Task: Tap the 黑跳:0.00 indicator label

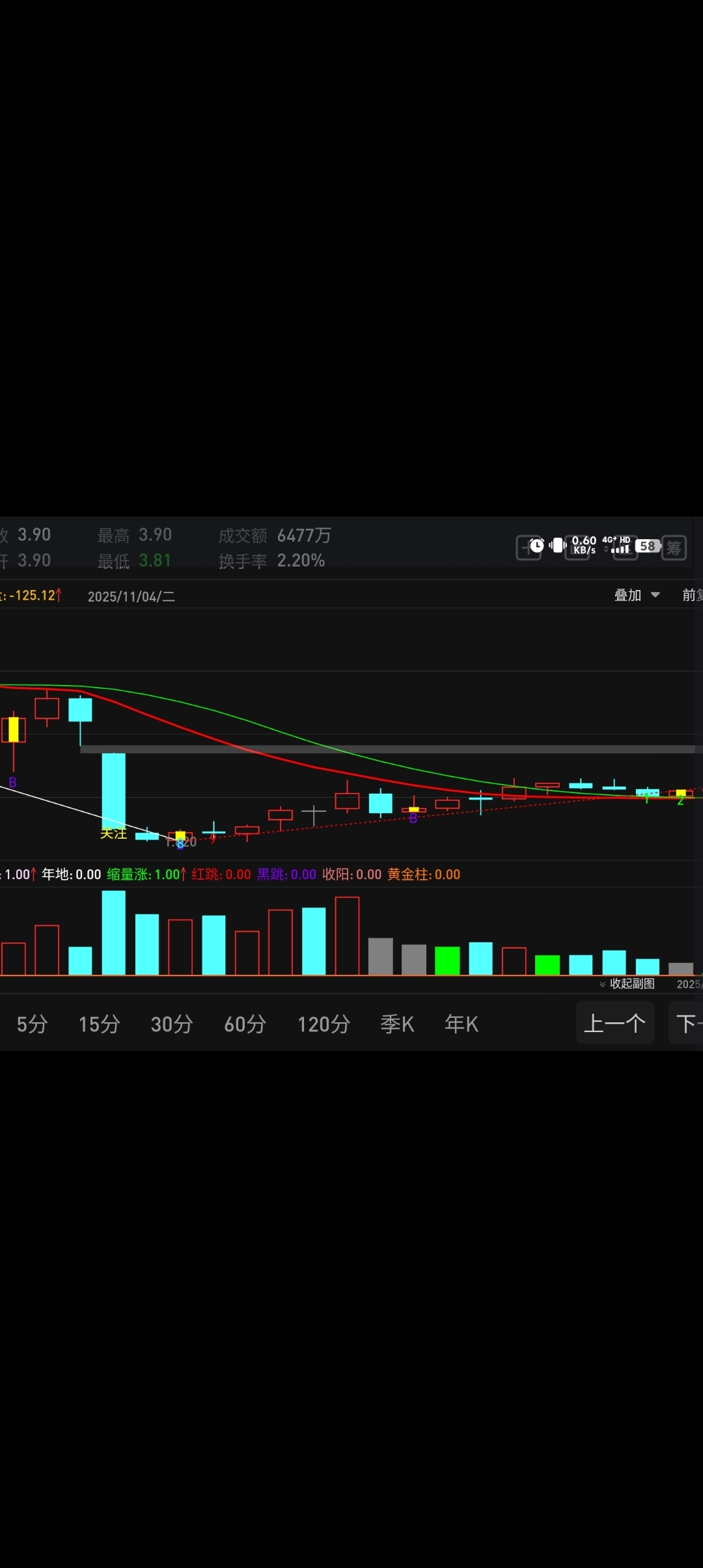Action: 286,875
